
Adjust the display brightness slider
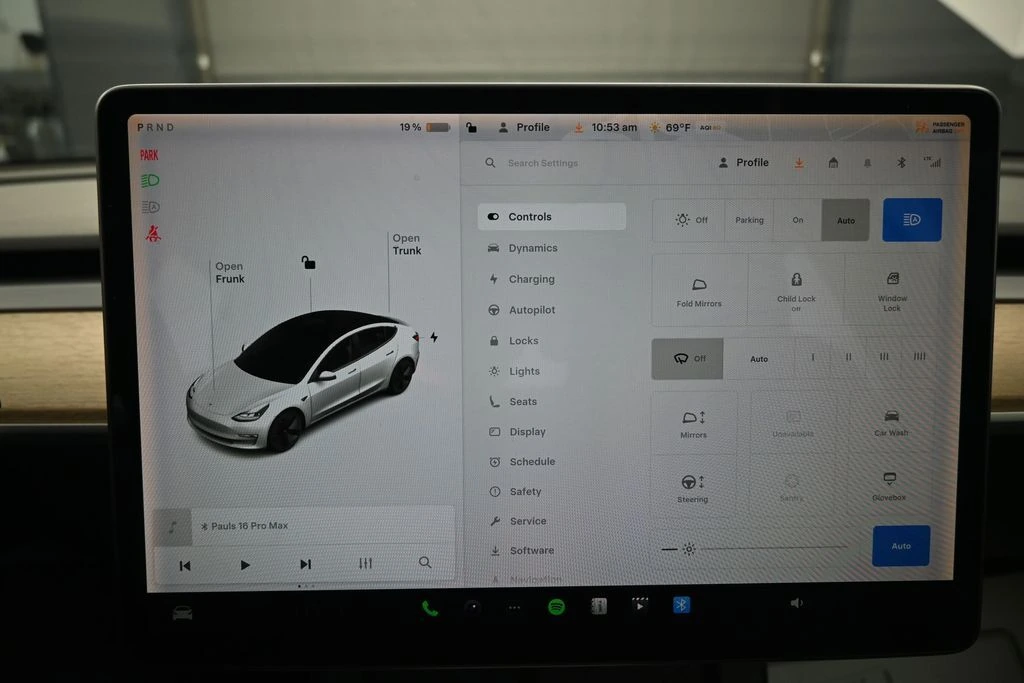(x=770, y=548)
